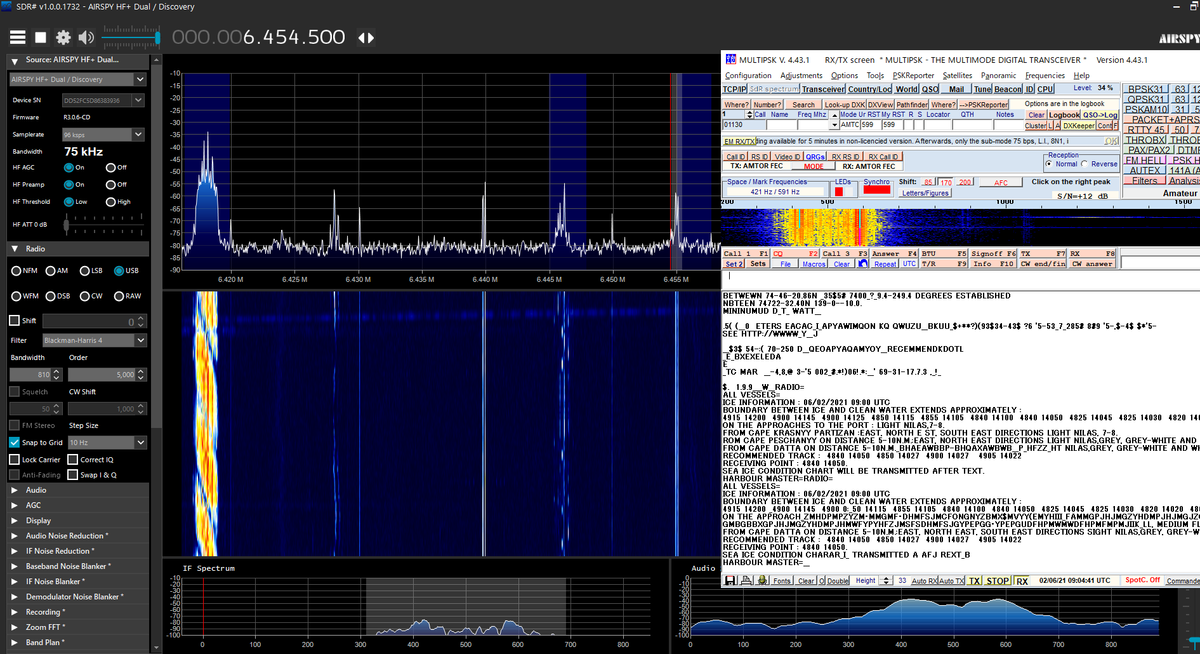Click the MultiPSK audio waterfall display

pos(960,226)
